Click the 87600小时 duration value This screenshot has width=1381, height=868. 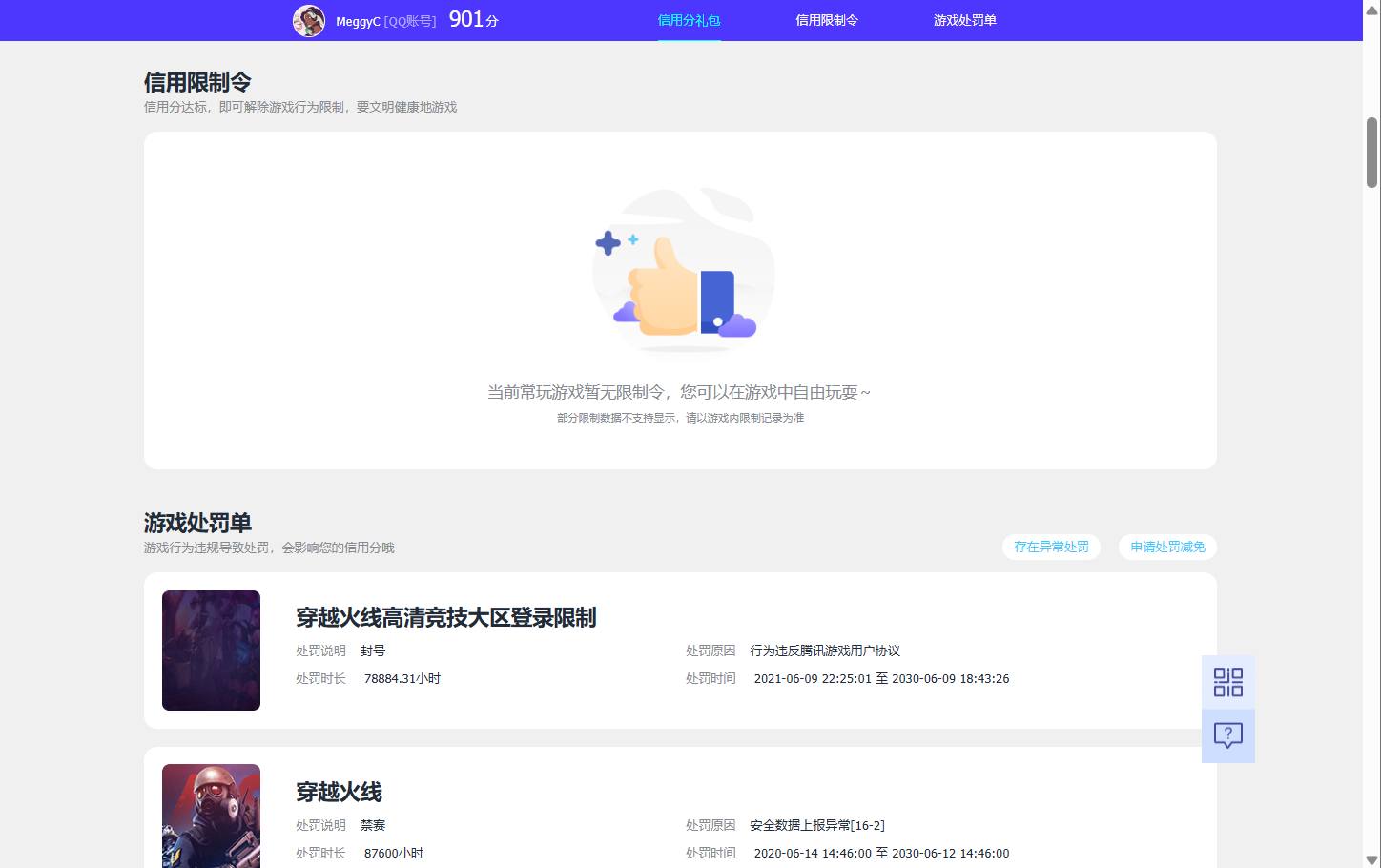394,854
